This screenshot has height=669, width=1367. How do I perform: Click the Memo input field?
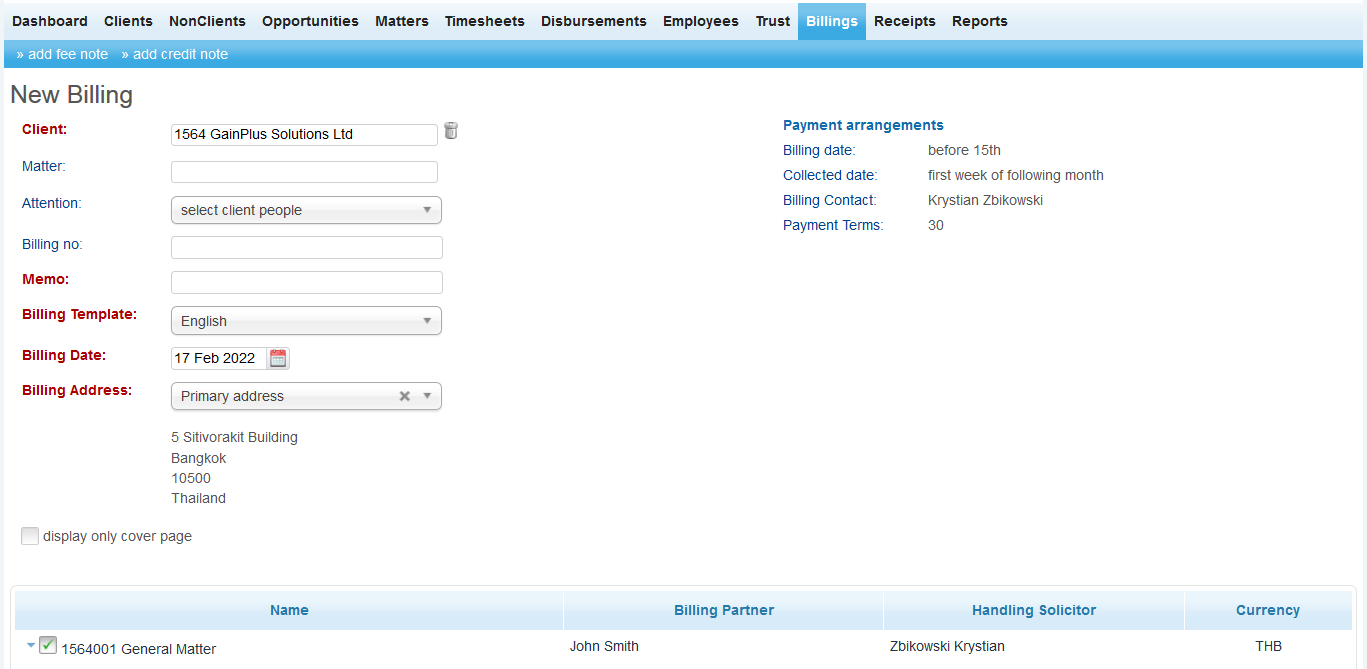tap(306, 283)
